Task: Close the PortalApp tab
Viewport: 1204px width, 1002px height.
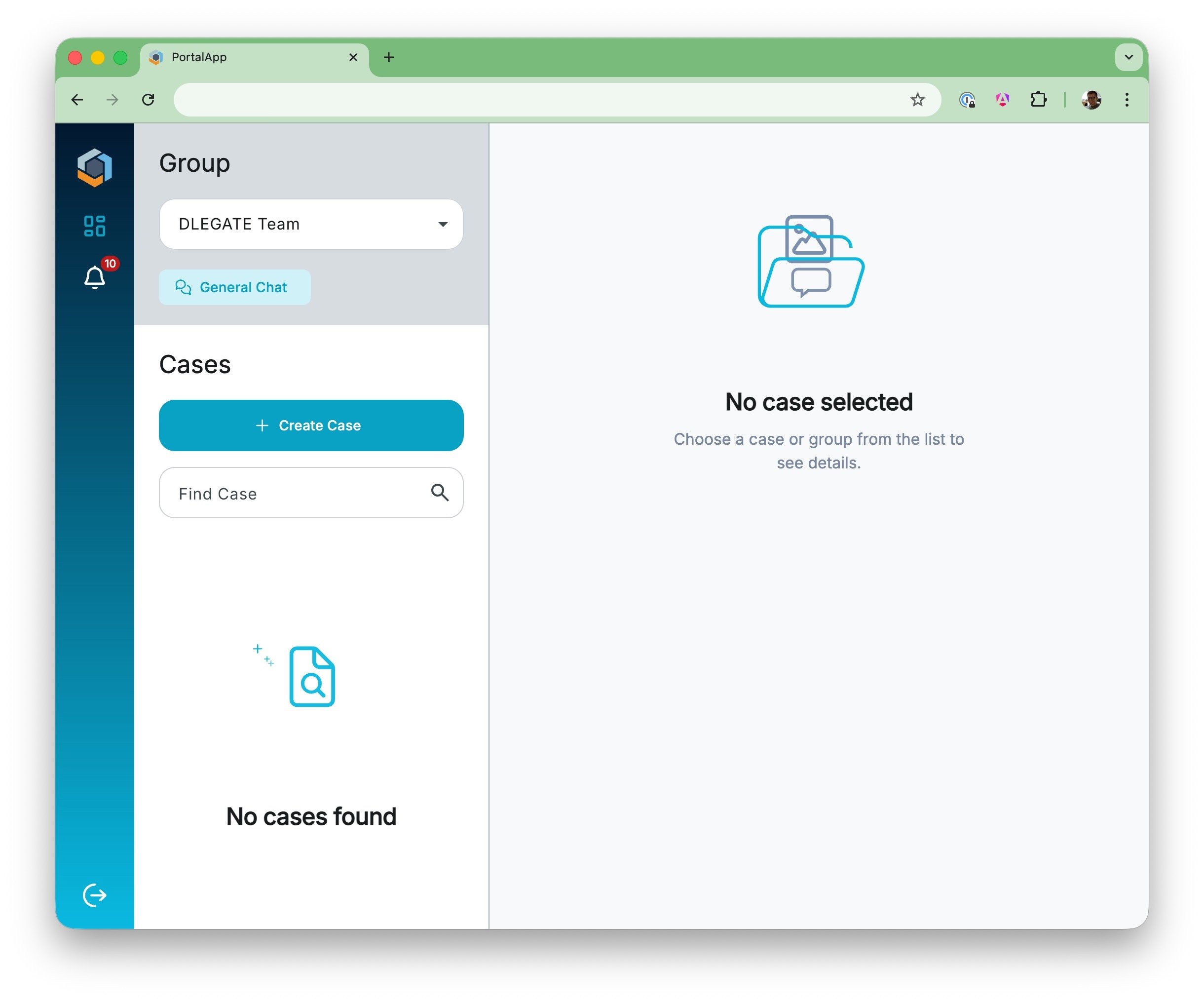Action: (353, 57)
